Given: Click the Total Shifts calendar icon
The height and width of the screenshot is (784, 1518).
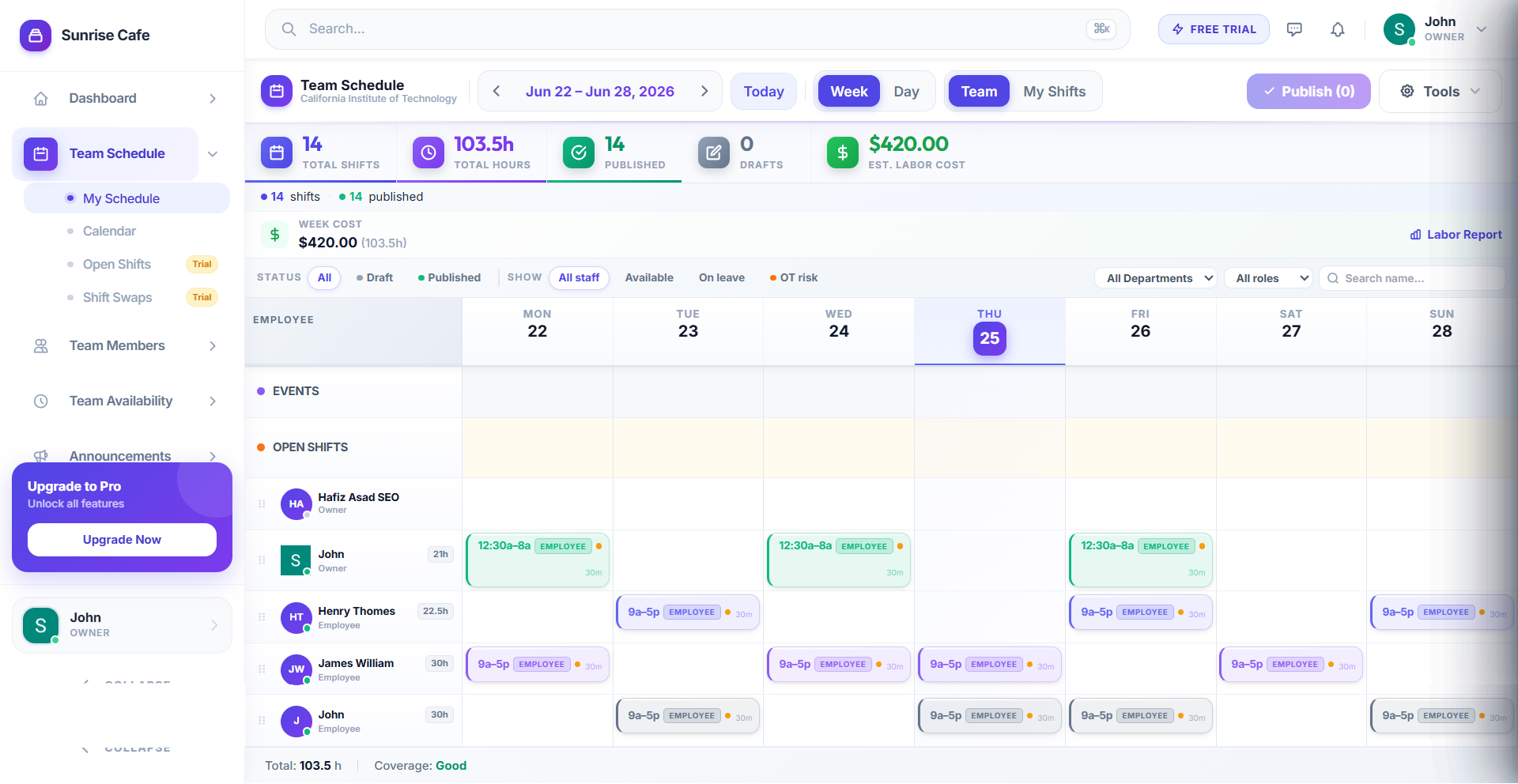Looking at the screenshot, I should 277,153.
